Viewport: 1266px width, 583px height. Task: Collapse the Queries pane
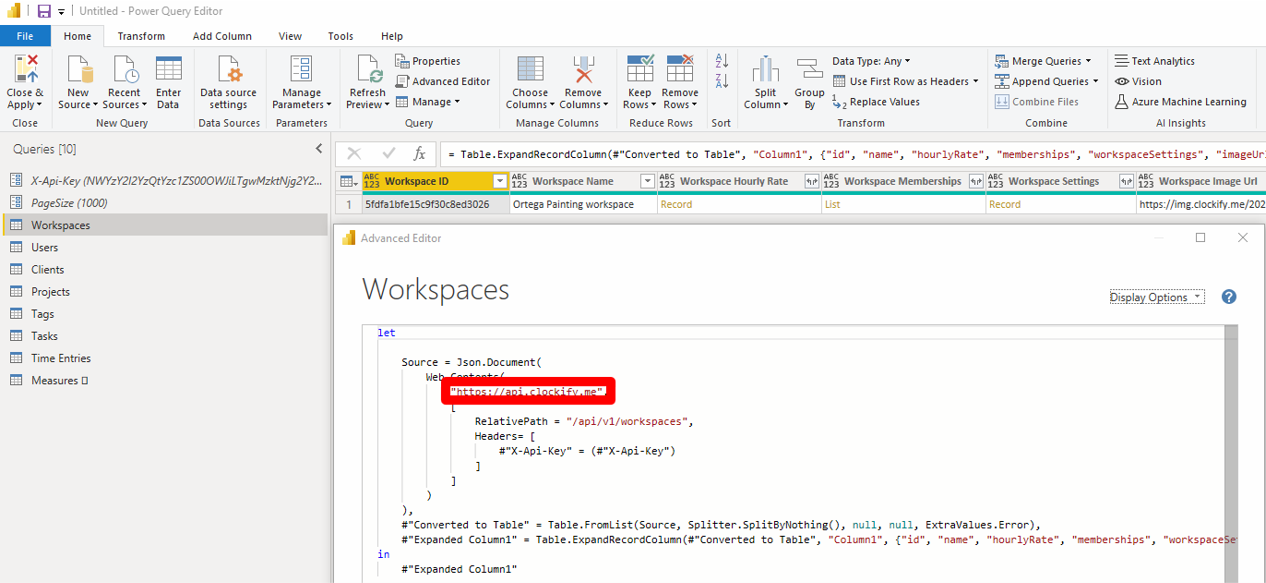point(319,148)
